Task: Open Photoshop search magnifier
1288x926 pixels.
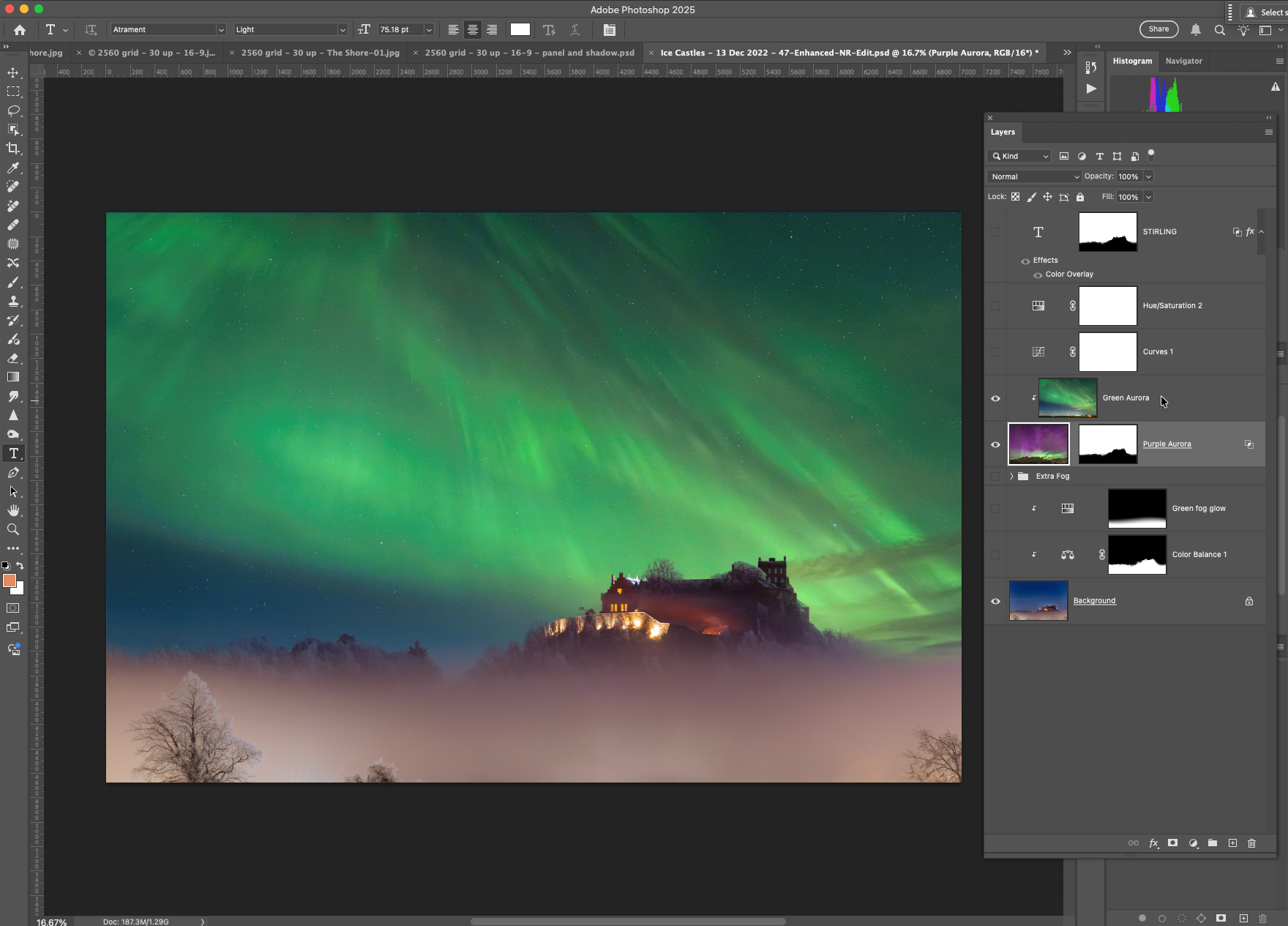Action: pos(1219,30)
